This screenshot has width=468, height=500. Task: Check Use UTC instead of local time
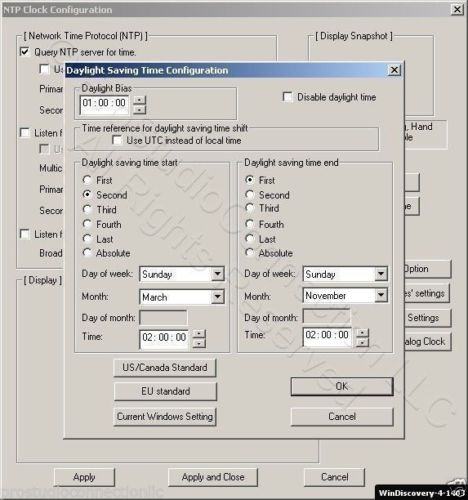tap(117, 140)
